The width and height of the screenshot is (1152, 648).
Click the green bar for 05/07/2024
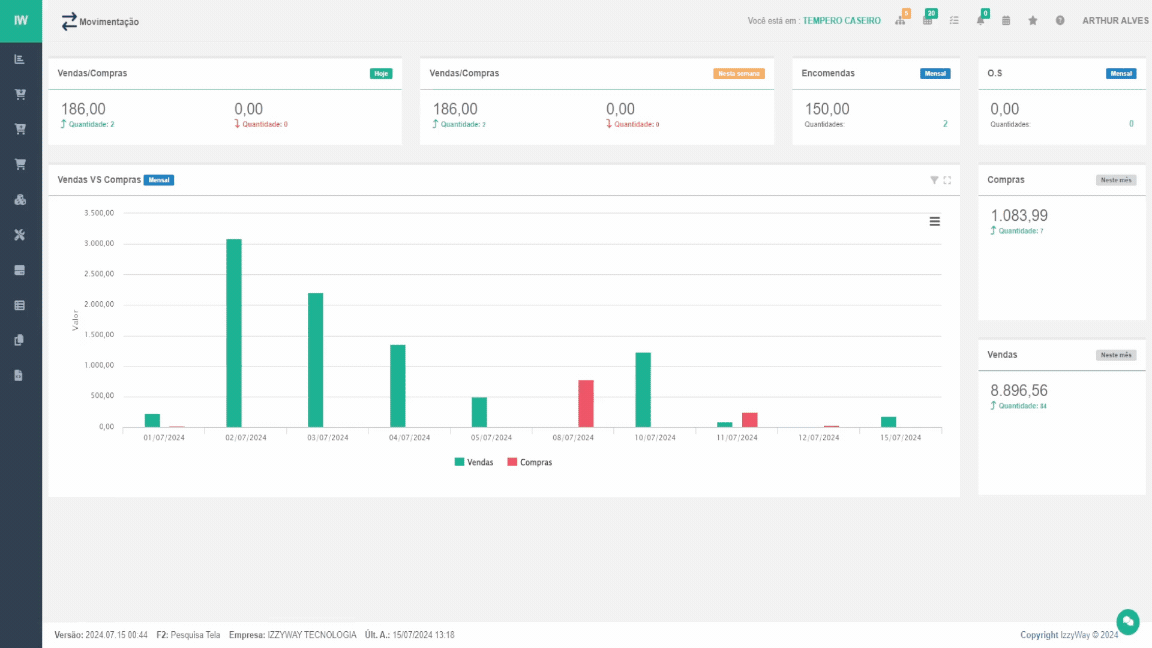point(479,412)
